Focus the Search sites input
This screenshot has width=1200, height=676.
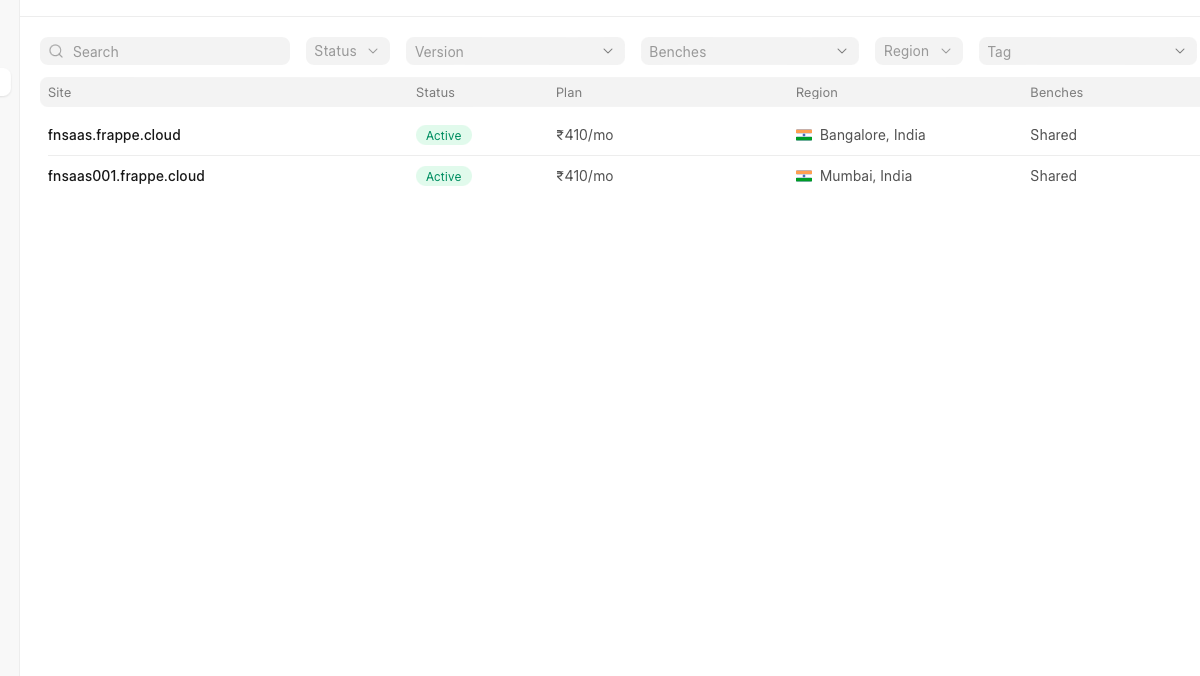point(165,51)
